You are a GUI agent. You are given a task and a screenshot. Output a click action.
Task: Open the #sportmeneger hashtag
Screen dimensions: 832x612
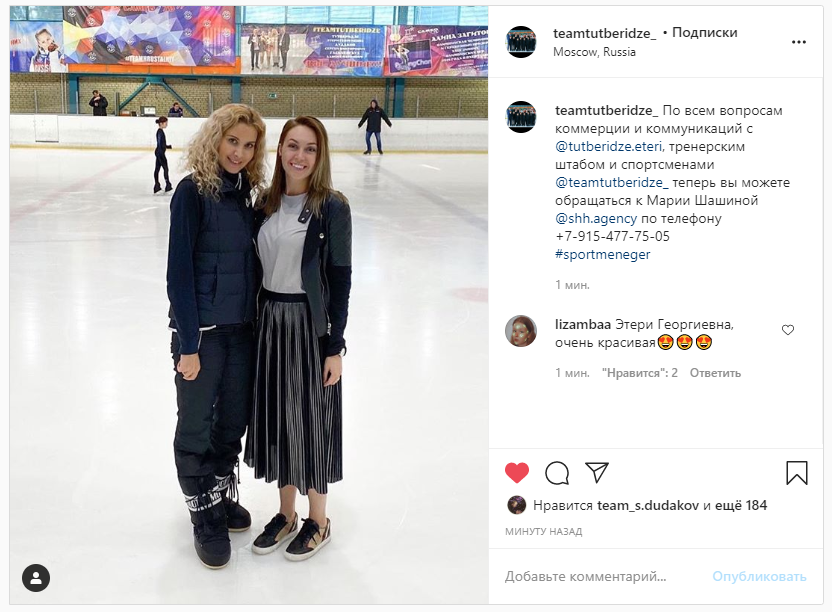point(603,255)
